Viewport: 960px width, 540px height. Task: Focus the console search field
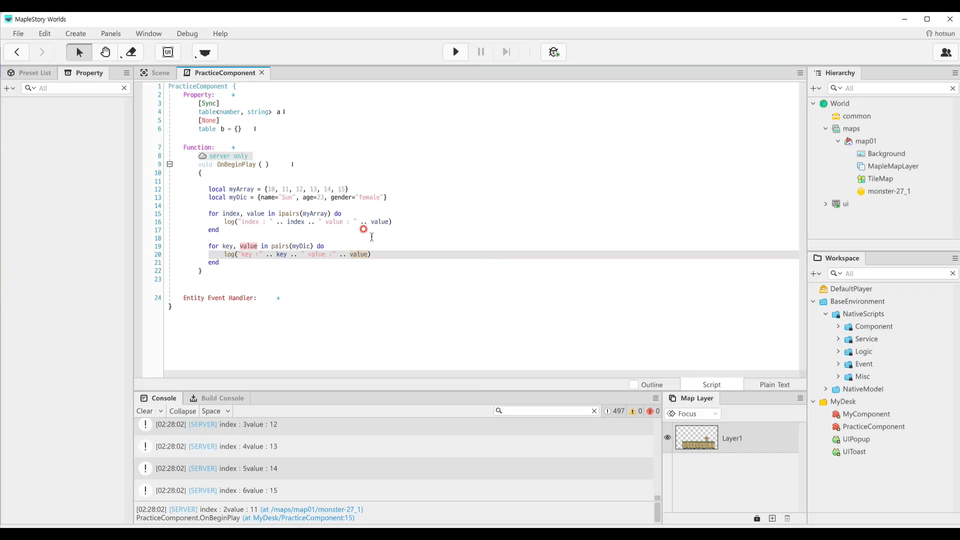[x=546, y=411]
